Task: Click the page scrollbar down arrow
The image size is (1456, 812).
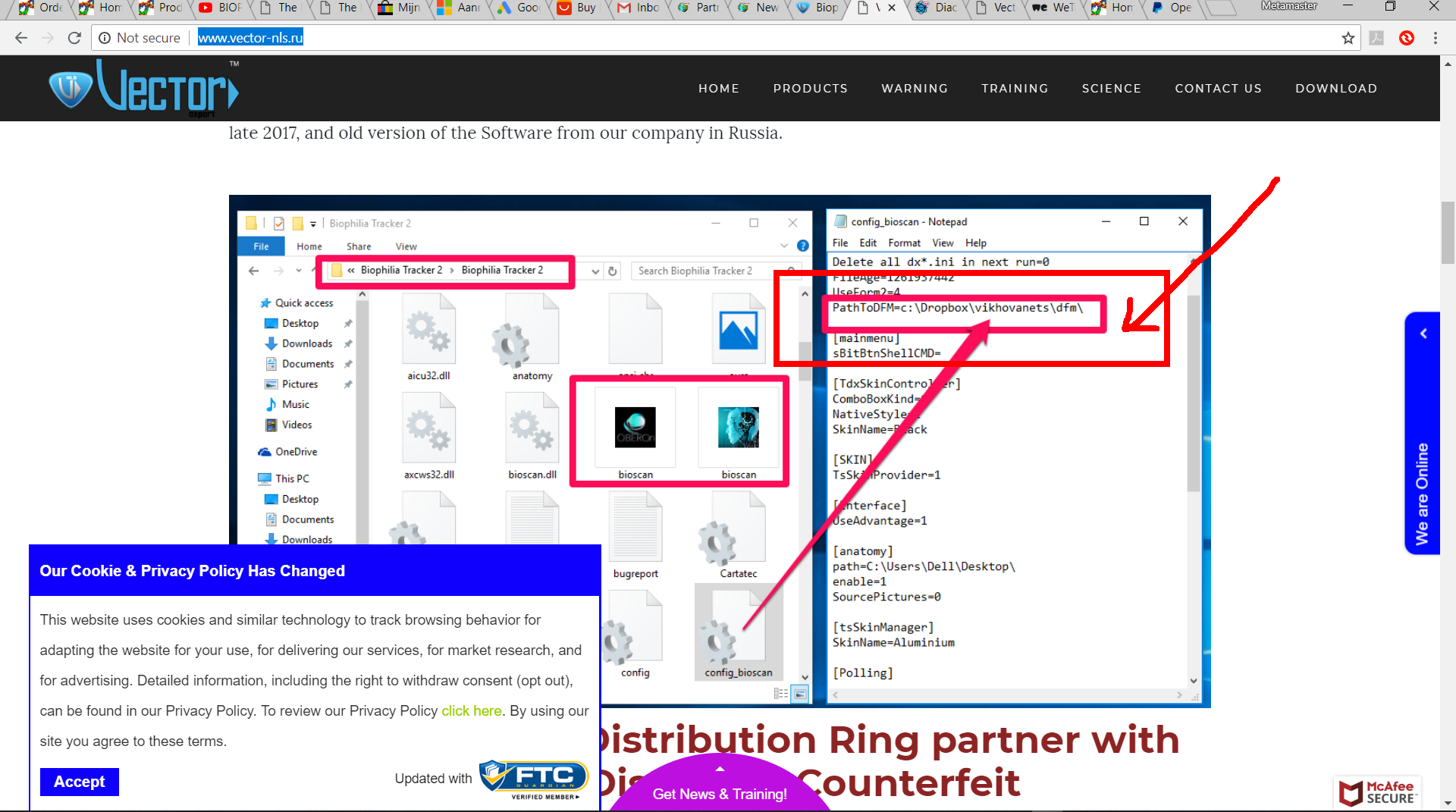Action: pyautogui.click(x=1448, y=803)
